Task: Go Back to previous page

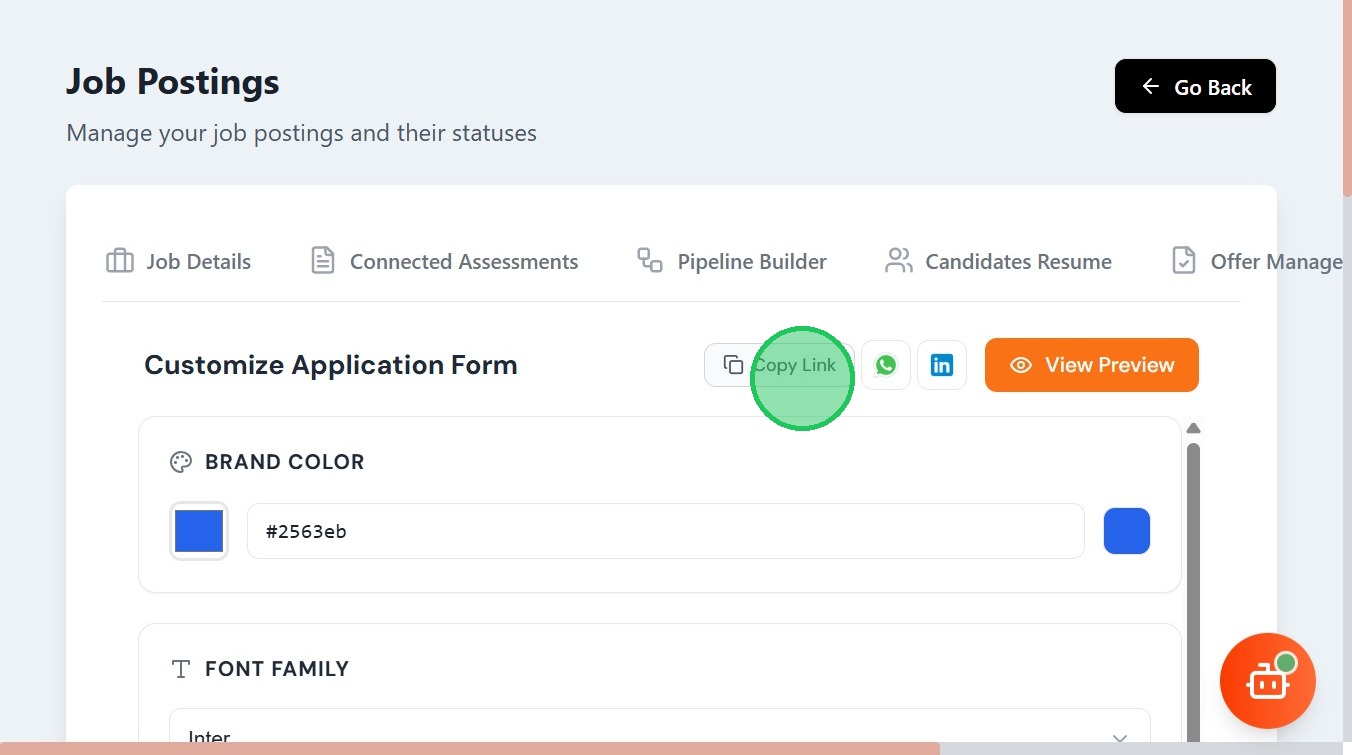Action: (x=1195, y=87)
